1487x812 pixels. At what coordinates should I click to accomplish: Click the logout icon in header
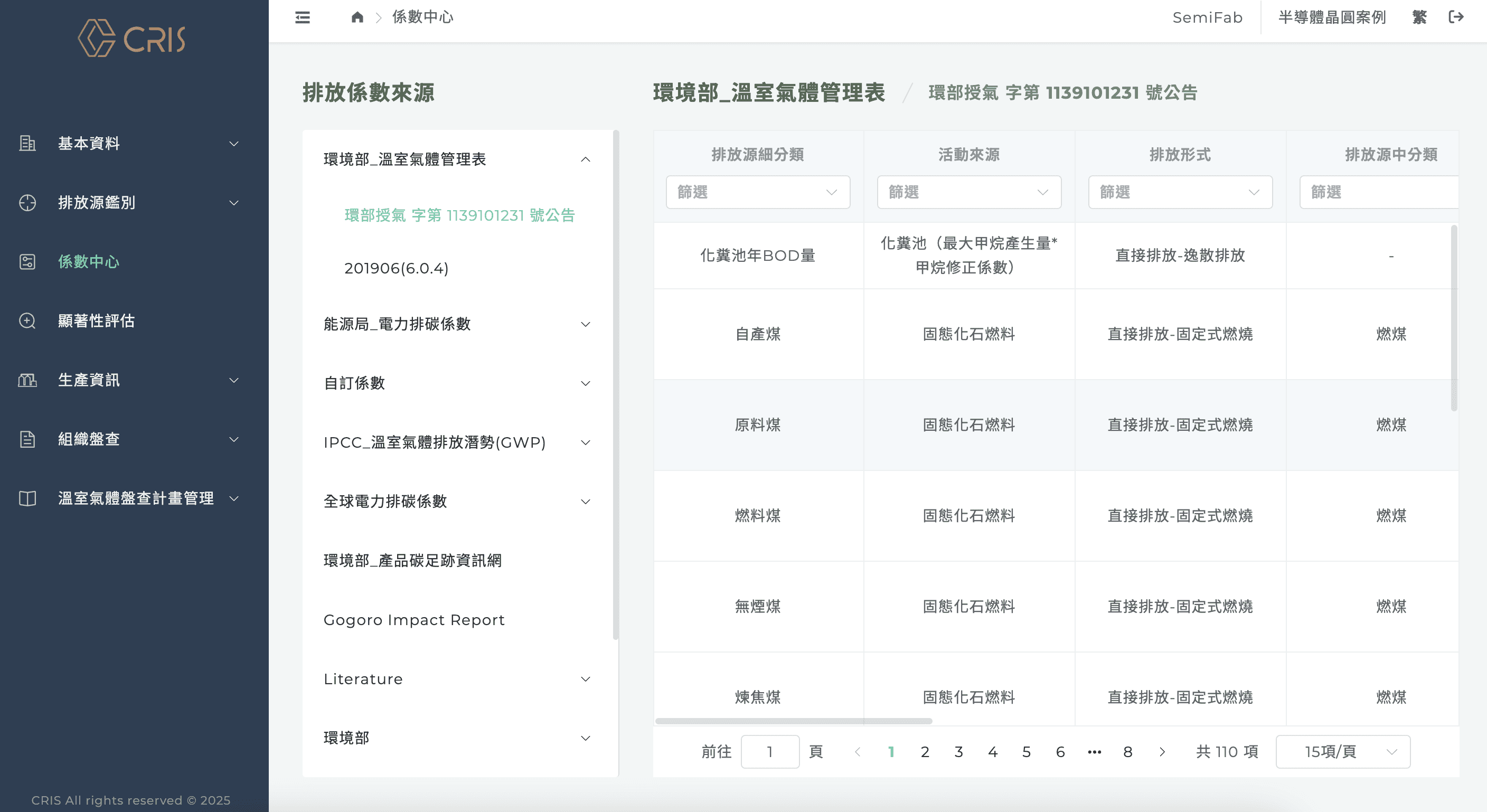[1456, 17]
